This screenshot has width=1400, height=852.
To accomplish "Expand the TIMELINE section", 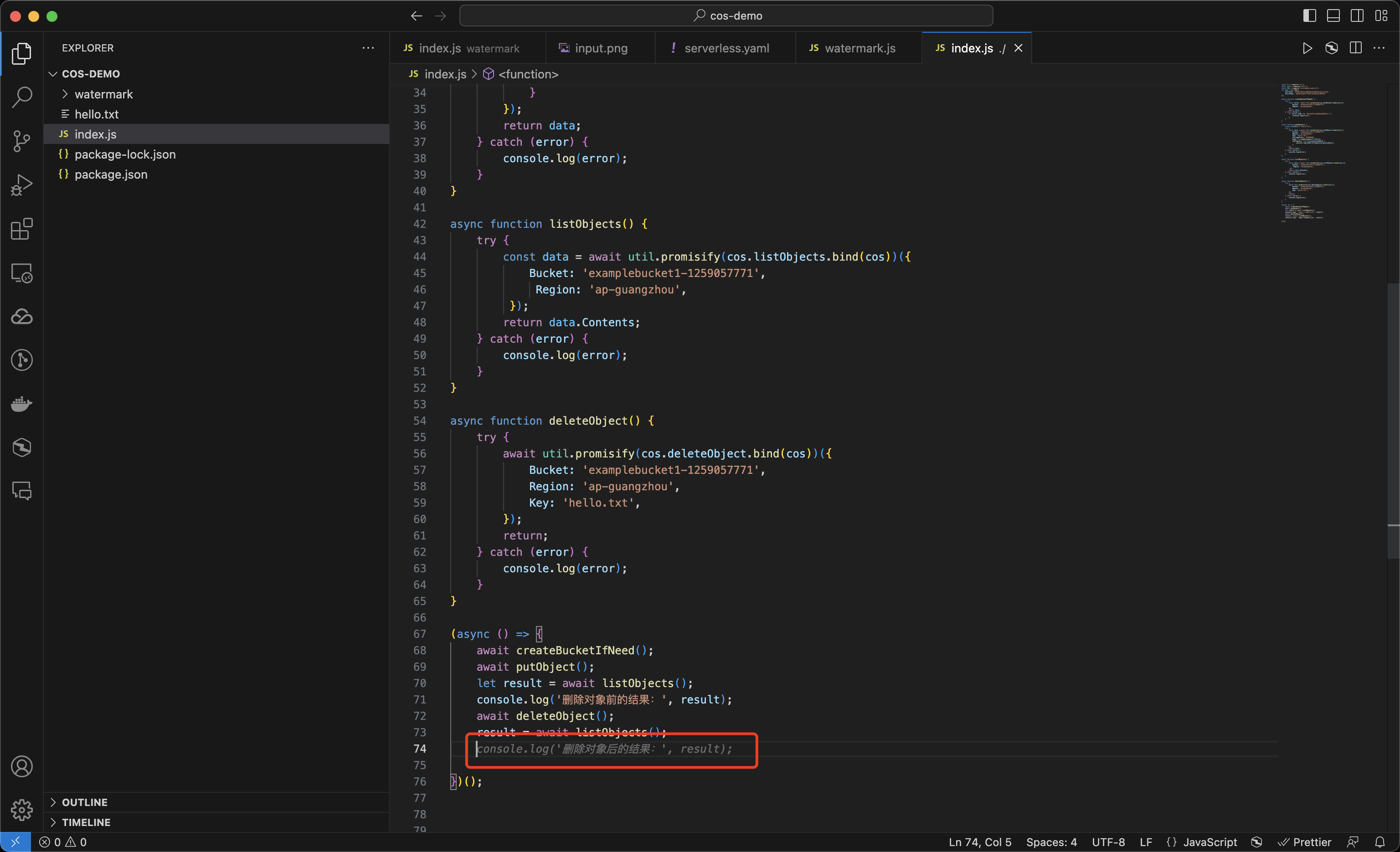I will point(86,822).
